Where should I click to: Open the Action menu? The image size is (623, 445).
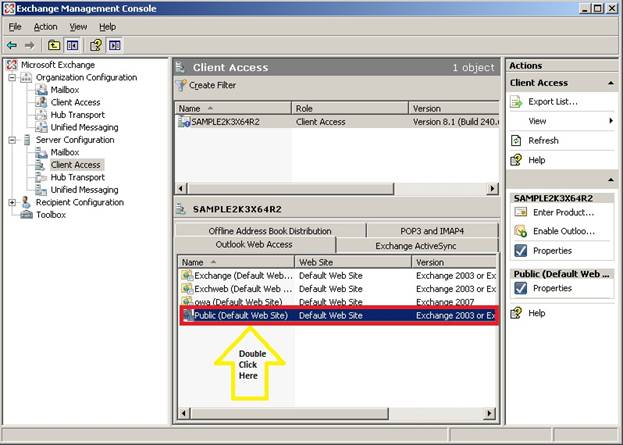click(x=46, y=27)
